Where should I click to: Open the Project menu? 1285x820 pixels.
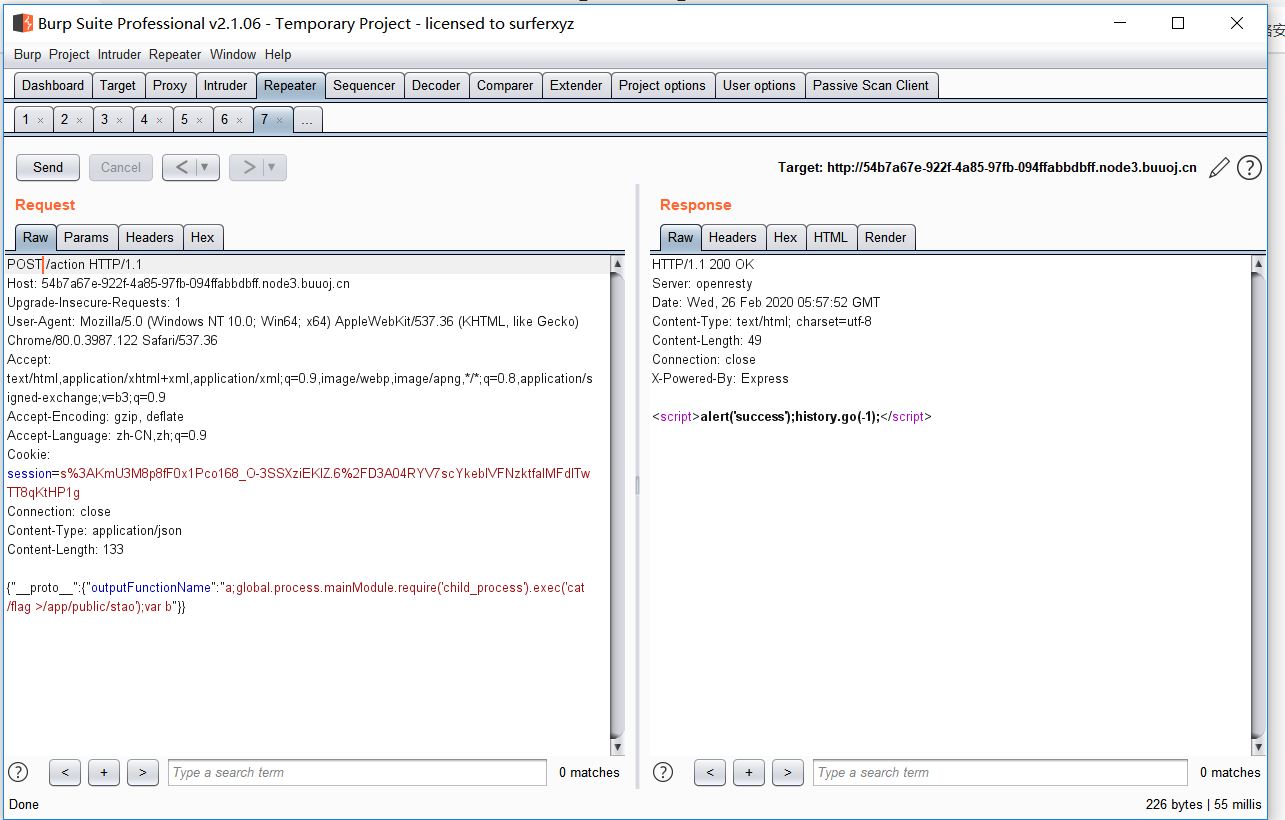[x=69, y=54]
